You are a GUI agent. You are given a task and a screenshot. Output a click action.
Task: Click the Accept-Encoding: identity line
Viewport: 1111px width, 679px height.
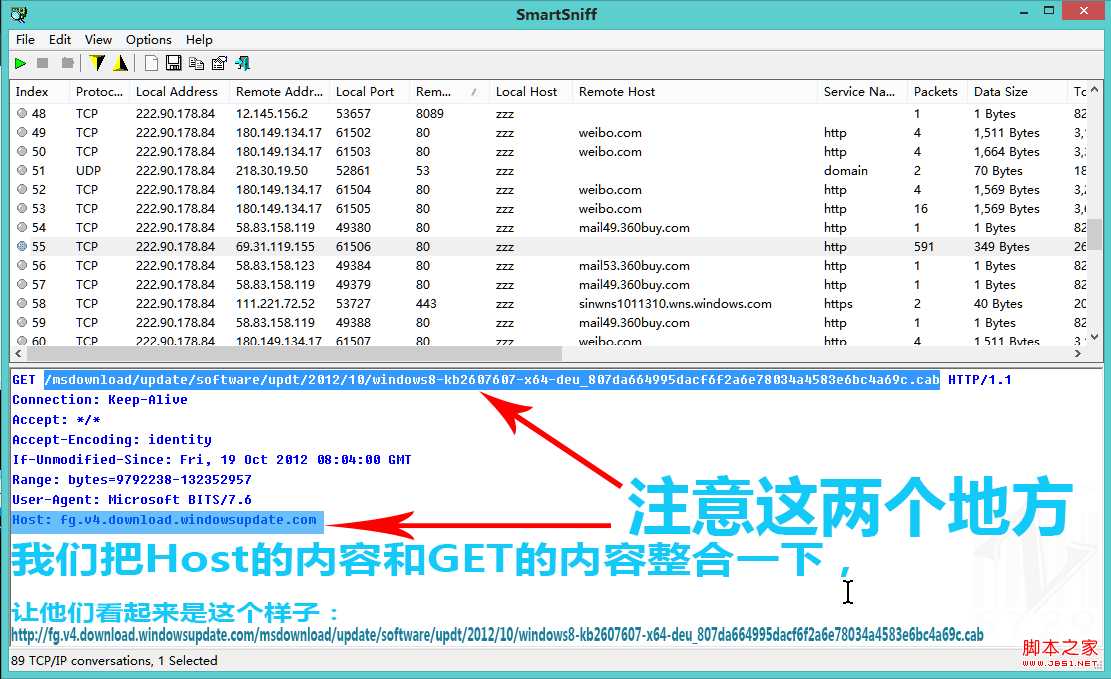pos(111,440)
